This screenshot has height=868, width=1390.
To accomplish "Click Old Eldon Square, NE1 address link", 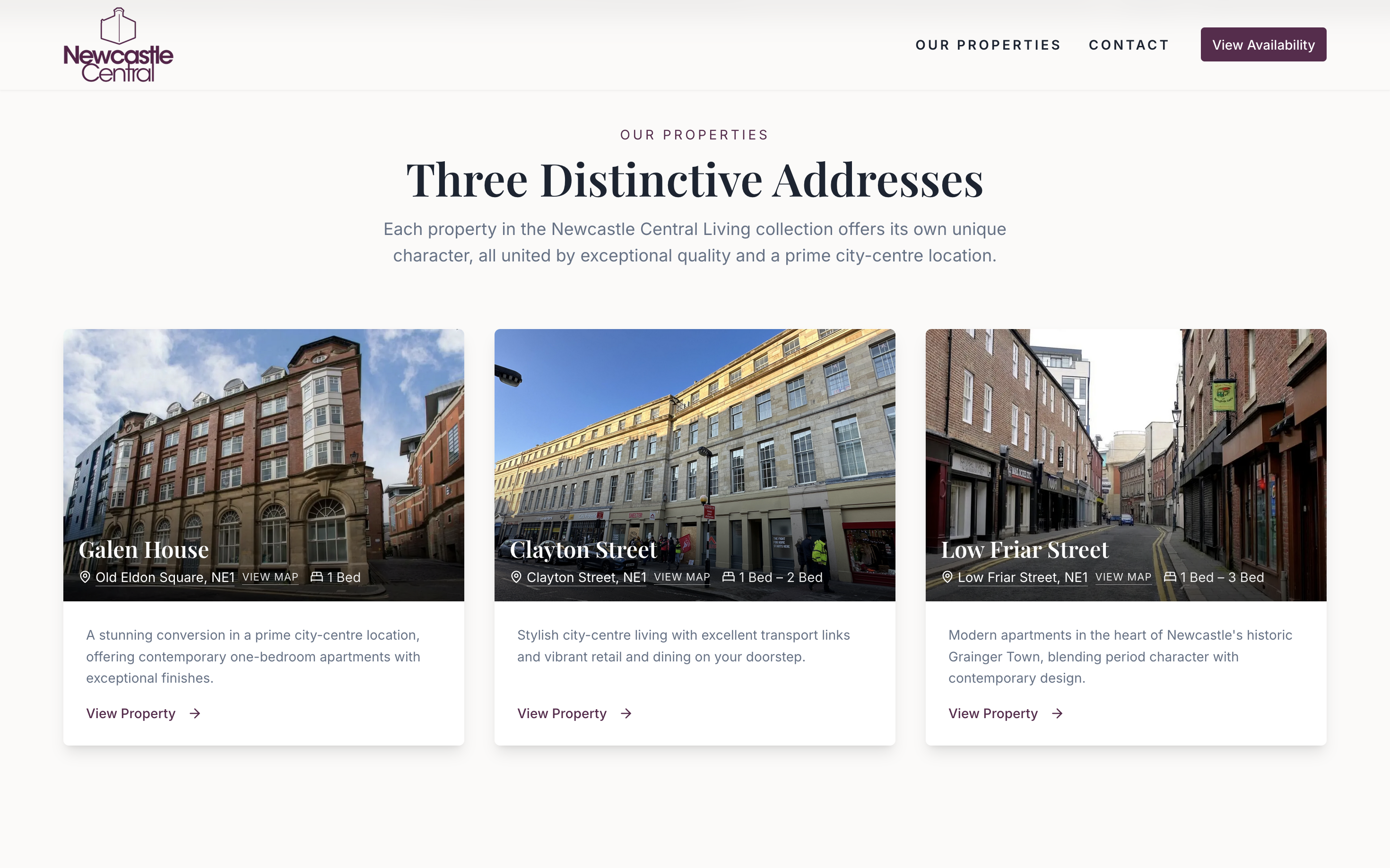I will pos(165,578).
